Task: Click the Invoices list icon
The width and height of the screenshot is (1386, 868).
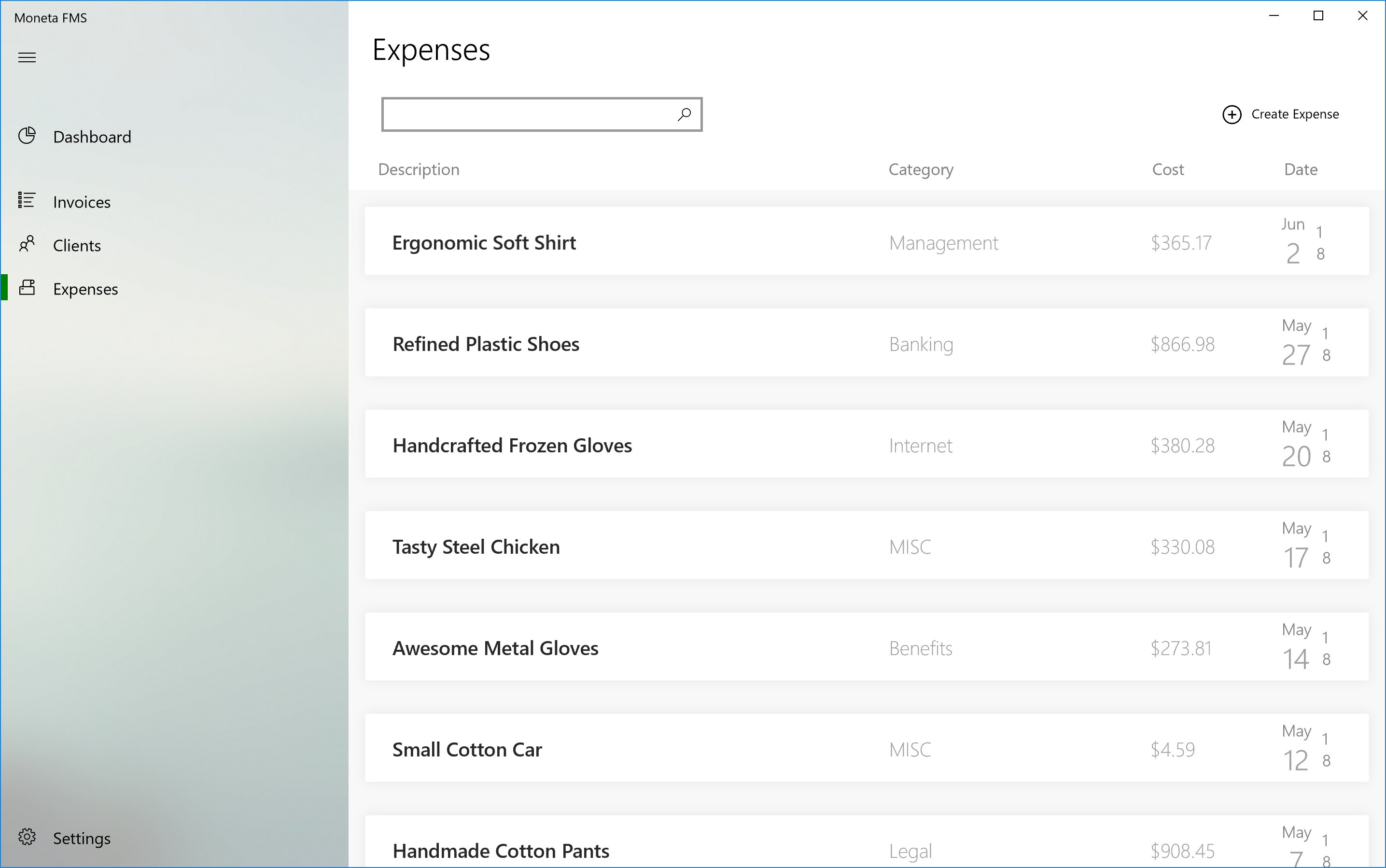Action: (x=27, y=200)
